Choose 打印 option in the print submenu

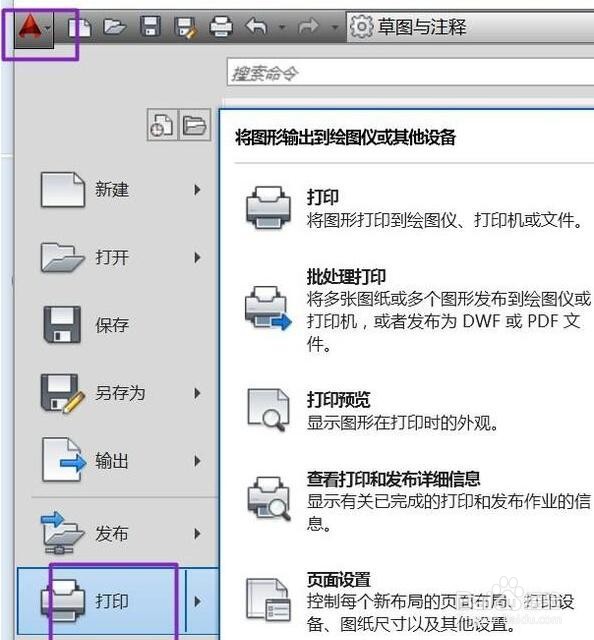point(414,209)
